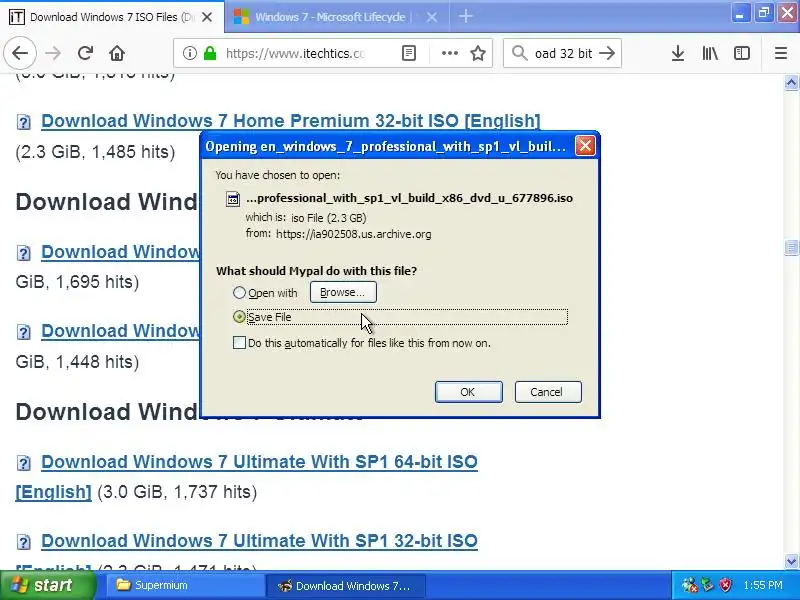The image size is (800, 600).
Task: Show site information icon in address bar
Action: 189,53
